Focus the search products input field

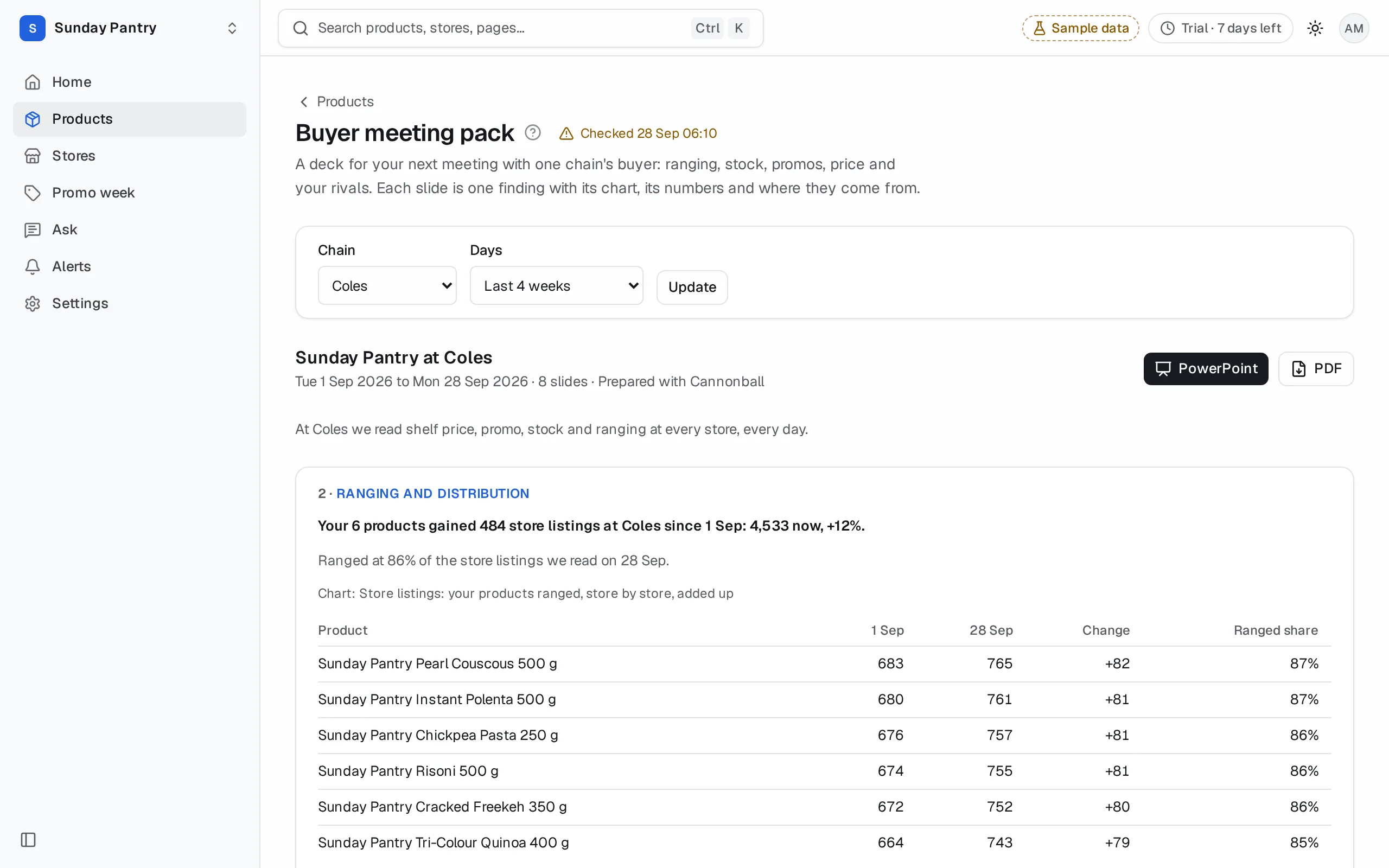point(520,28)
